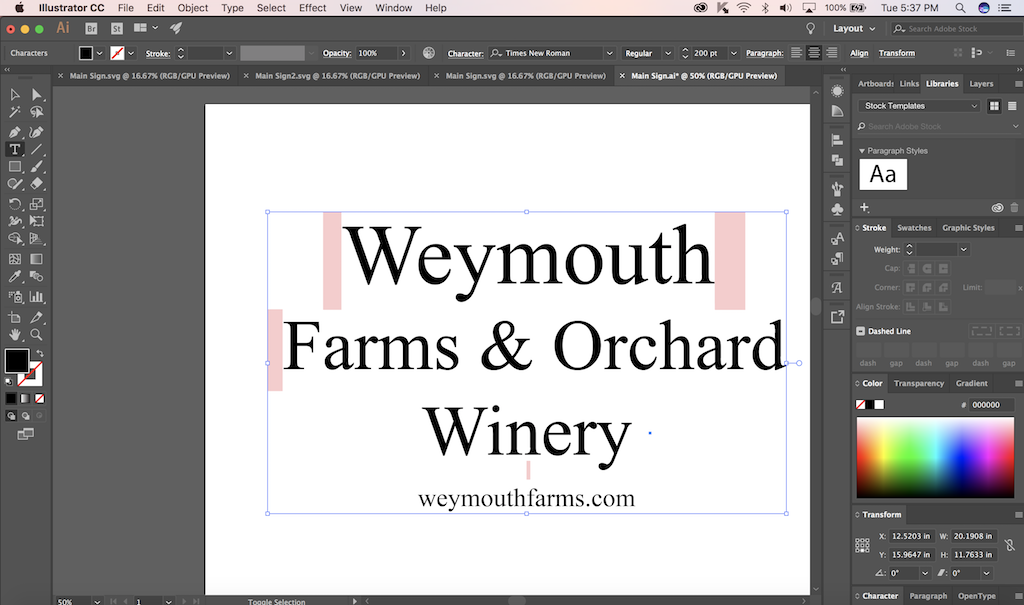Viewport: 1024px width, 605px height.
Task: Select the Type tool
Action: tap(14, 150)
